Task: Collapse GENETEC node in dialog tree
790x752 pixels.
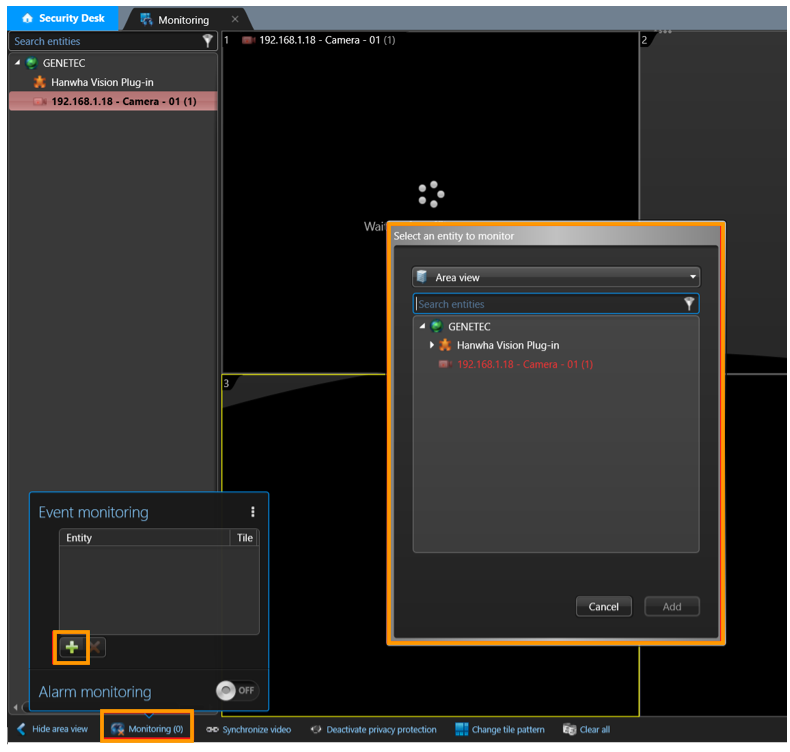Action: (422, 326)
